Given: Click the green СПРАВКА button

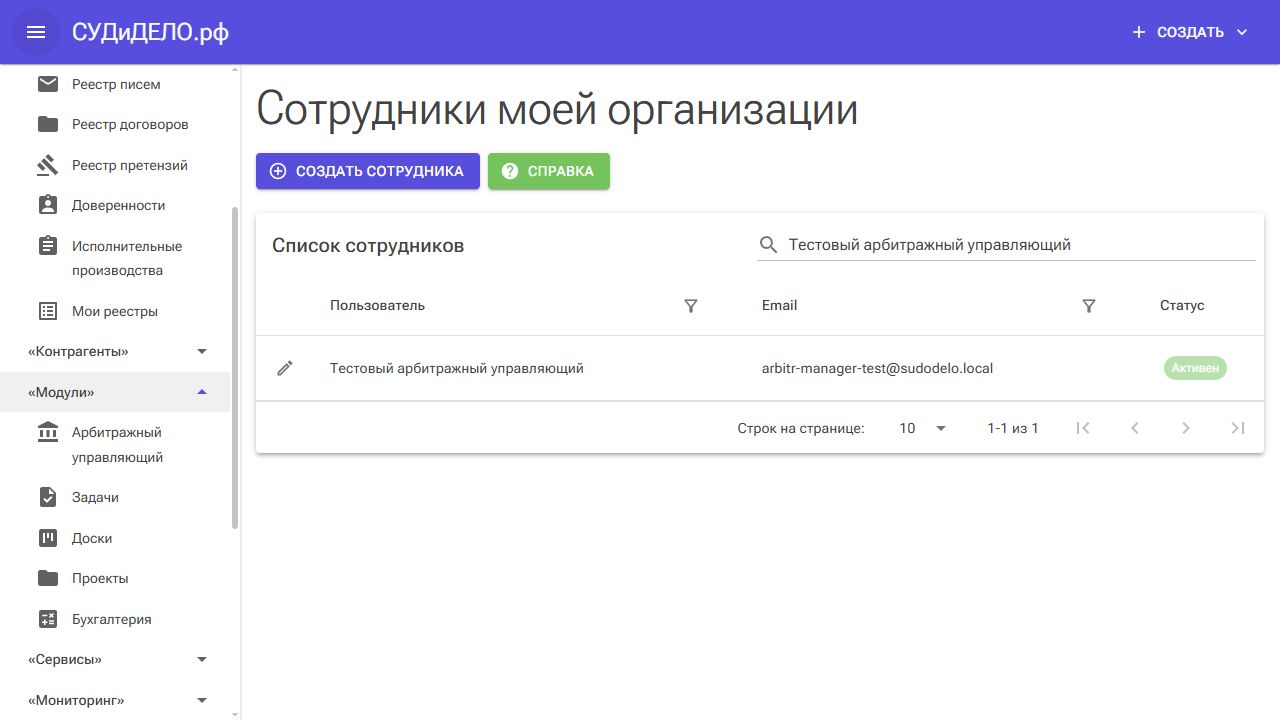Looking at the screenshot, I should pos(549,171).
